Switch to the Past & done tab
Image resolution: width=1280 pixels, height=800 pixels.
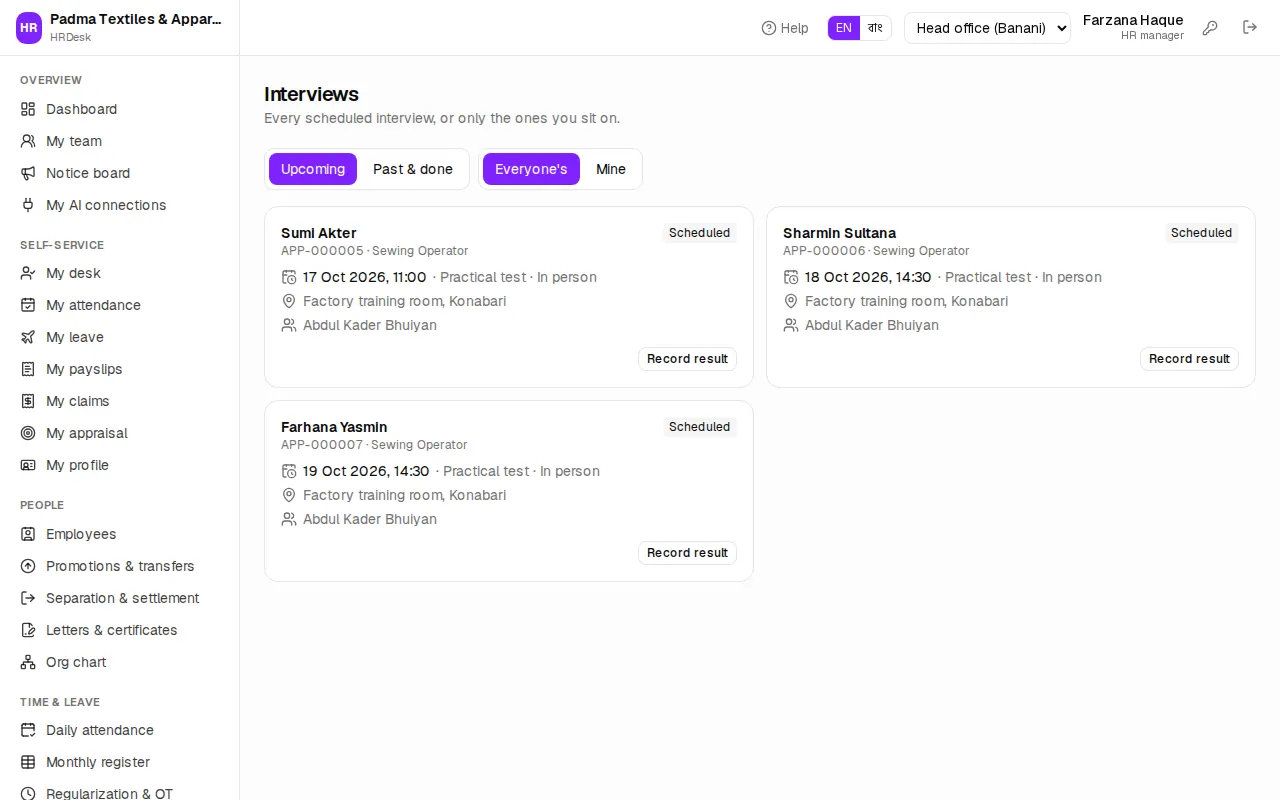point(413,169)
